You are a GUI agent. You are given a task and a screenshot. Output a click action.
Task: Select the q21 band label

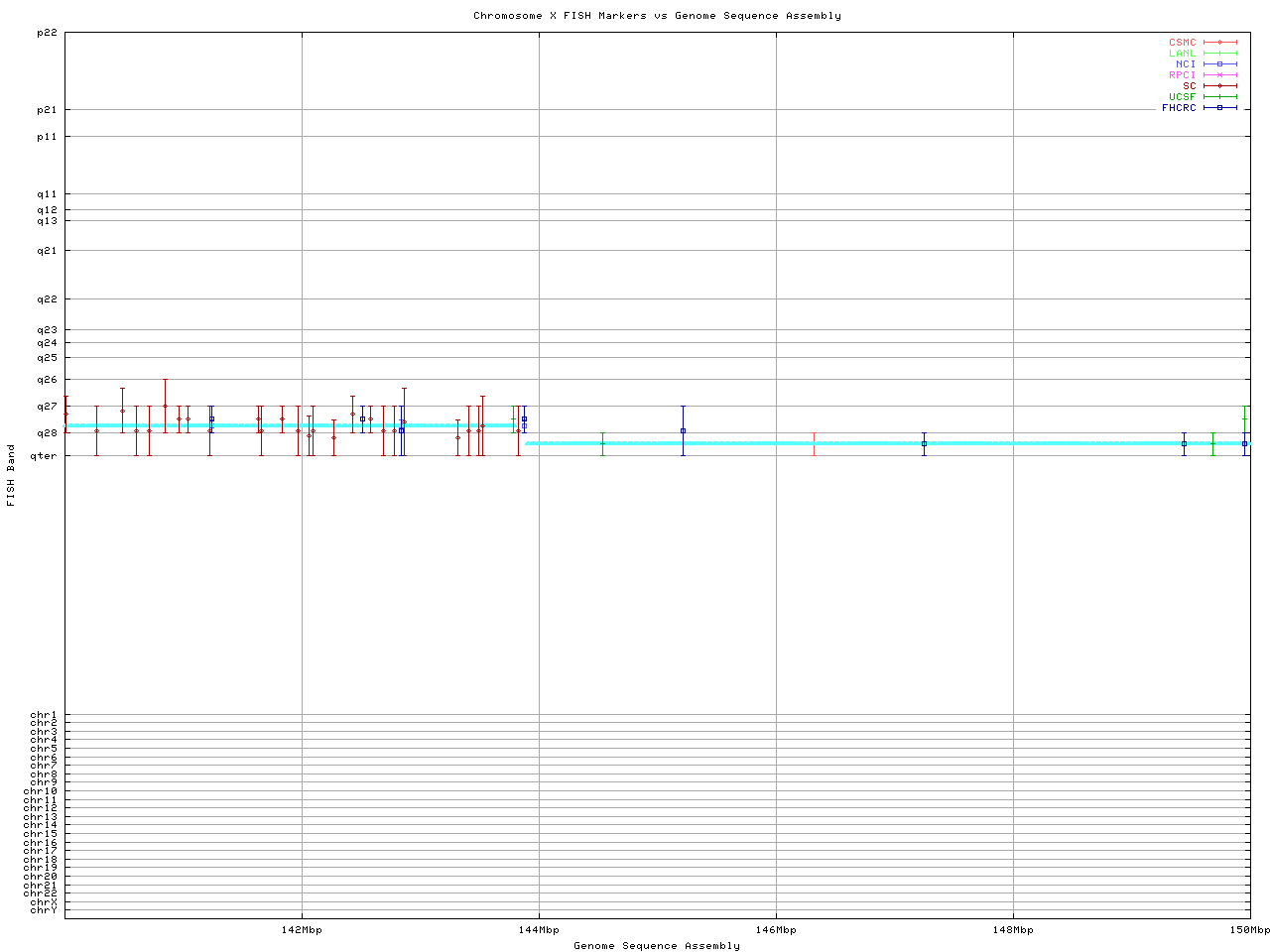pos(47,251)
